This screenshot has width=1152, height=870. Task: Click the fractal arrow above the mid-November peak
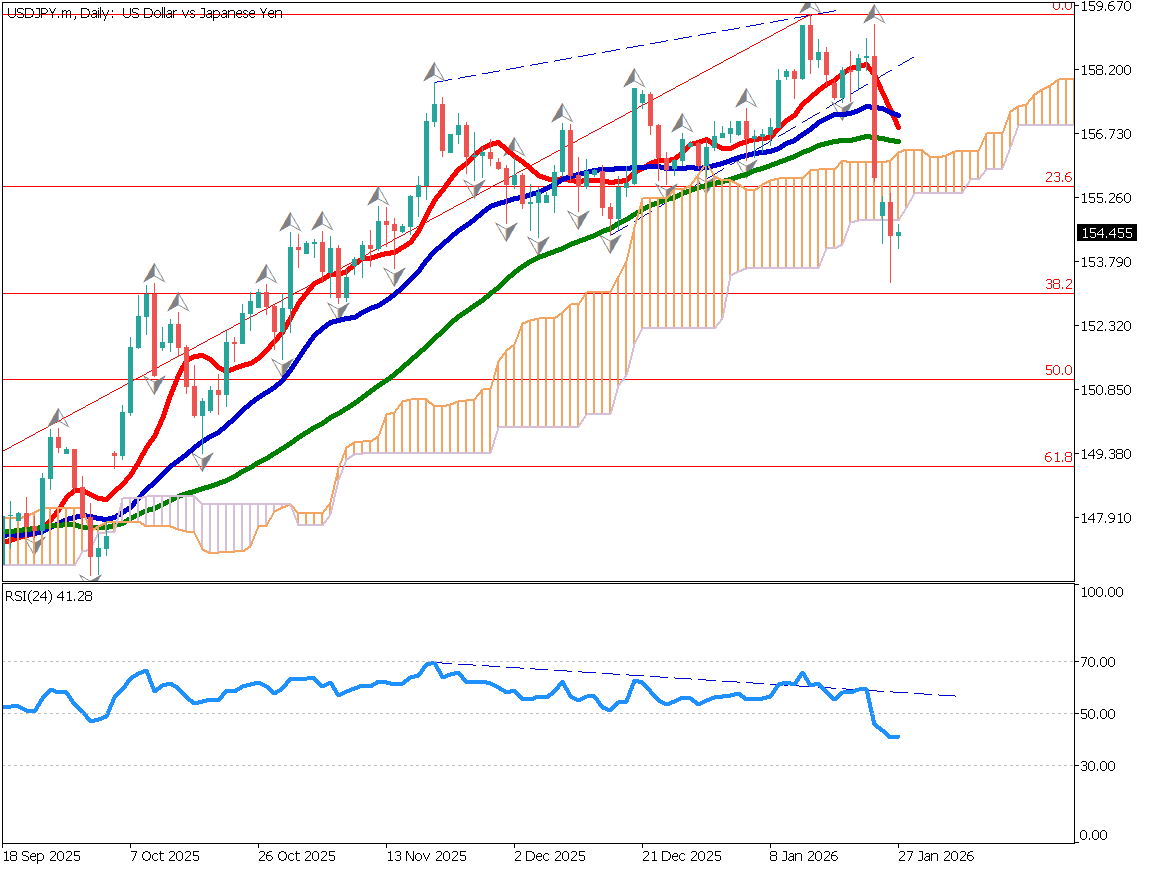click(x=434, y=72)
